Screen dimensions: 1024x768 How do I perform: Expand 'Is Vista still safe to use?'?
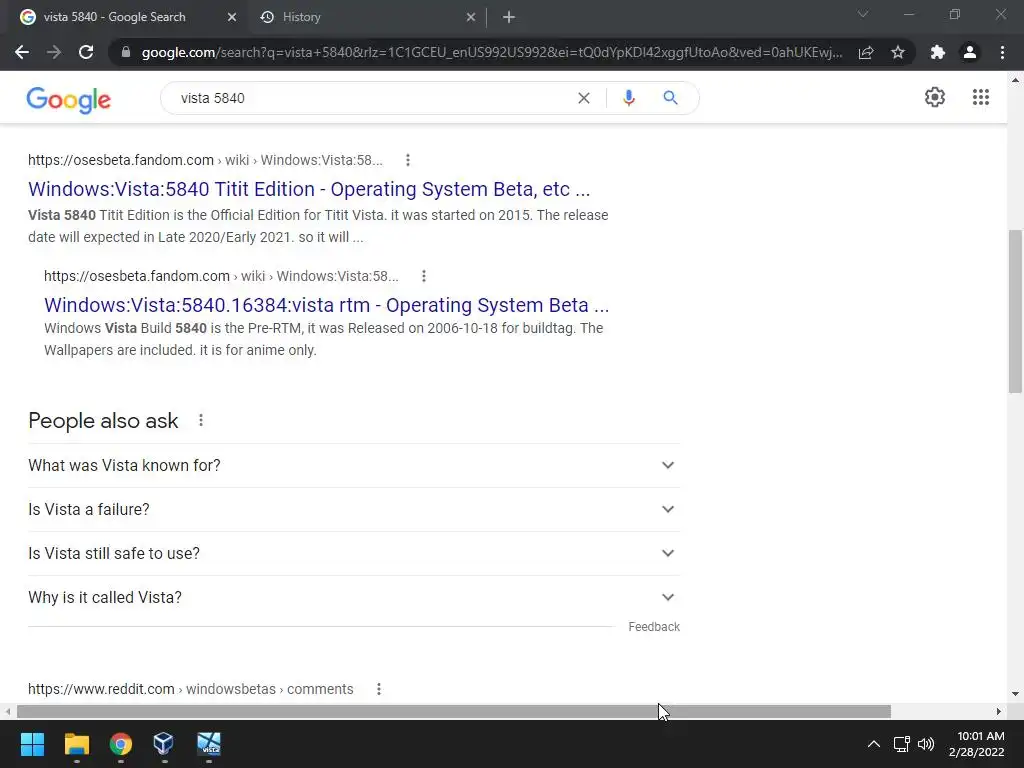[354, 553]
